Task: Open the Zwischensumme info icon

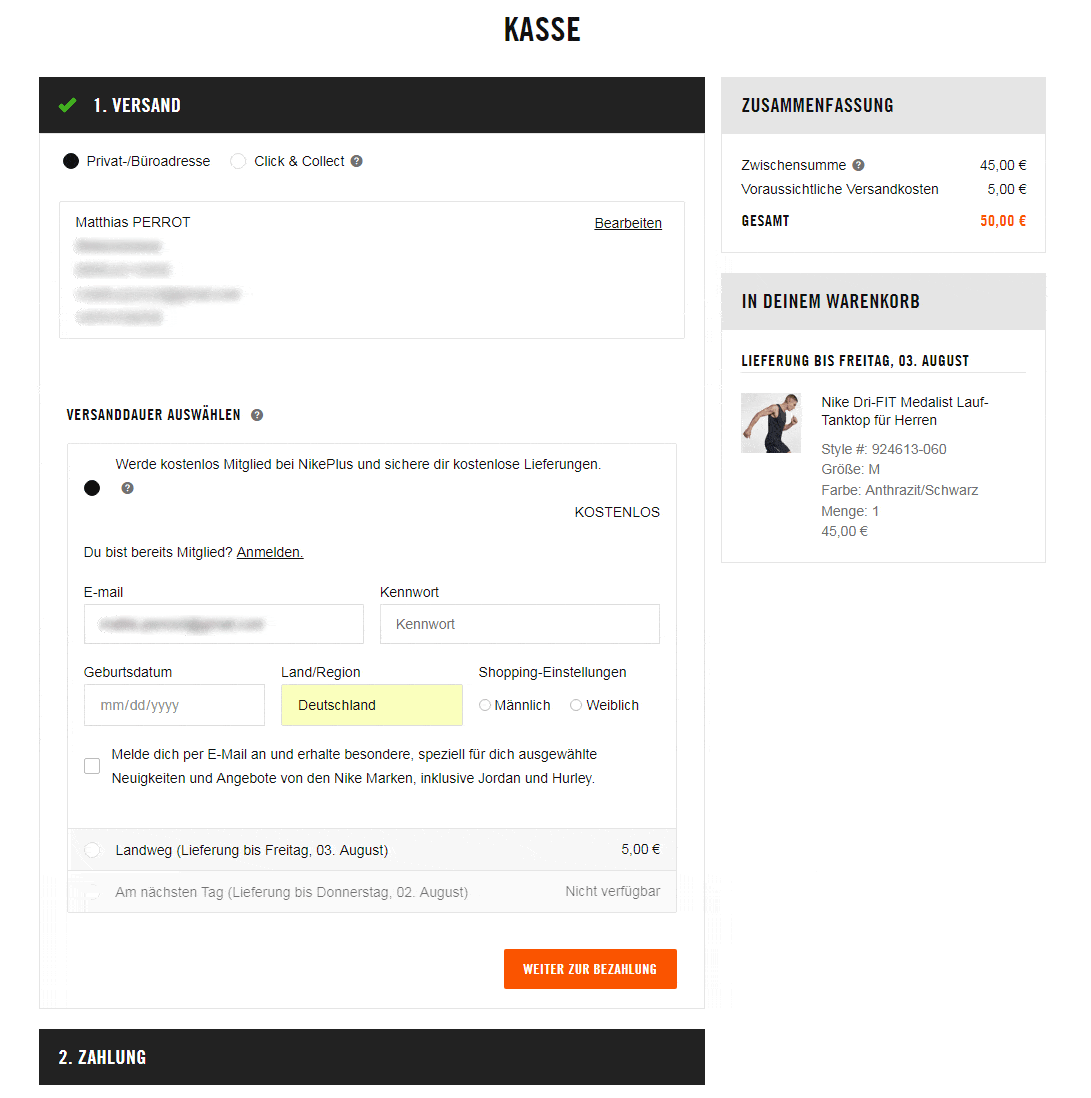Action: pos(859,165)
